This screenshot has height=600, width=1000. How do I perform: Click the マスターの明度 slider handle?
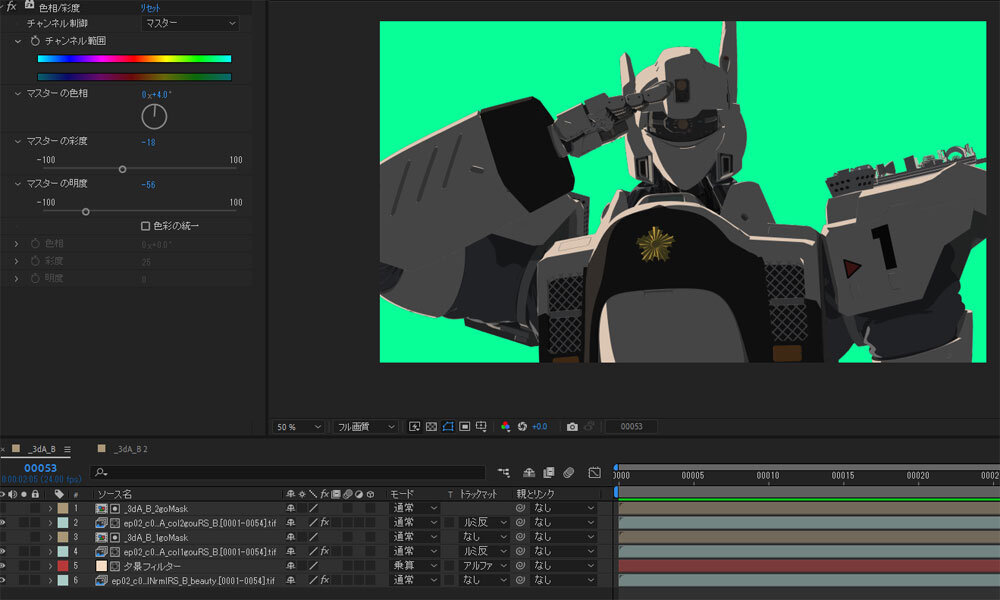pos(85,212)
